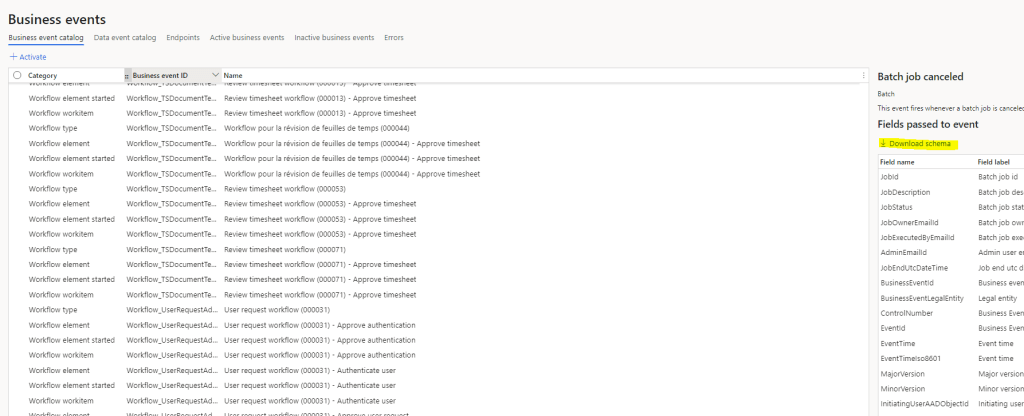
Task: Click the plus icon beside Activate
Action: [x=13, y=57]
